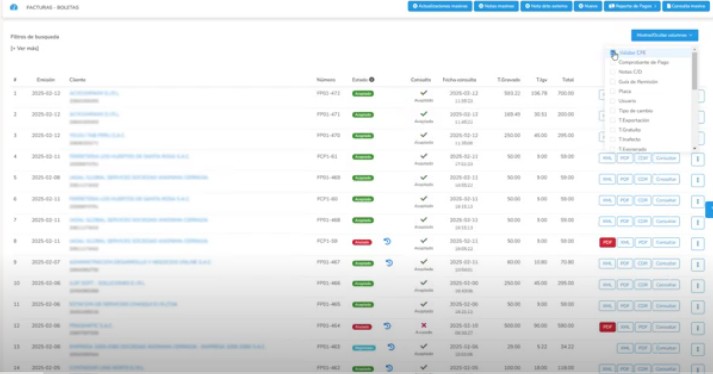Click the Notas masivas button
The width and height of the screenshot is (713, 374).
coord(496,6)
